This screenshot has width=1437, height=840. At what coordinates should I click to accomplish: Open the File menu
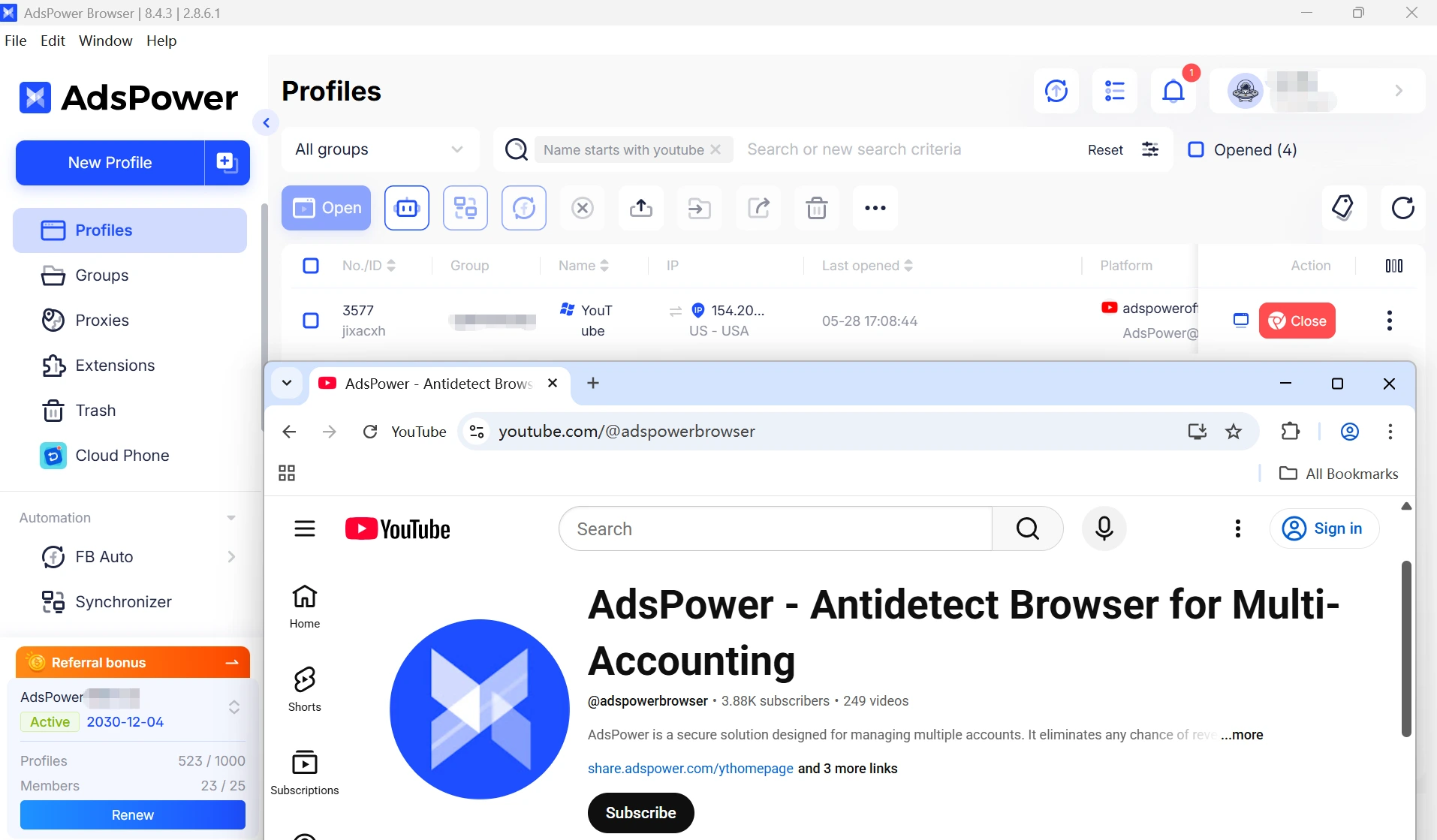coord(15,41)
